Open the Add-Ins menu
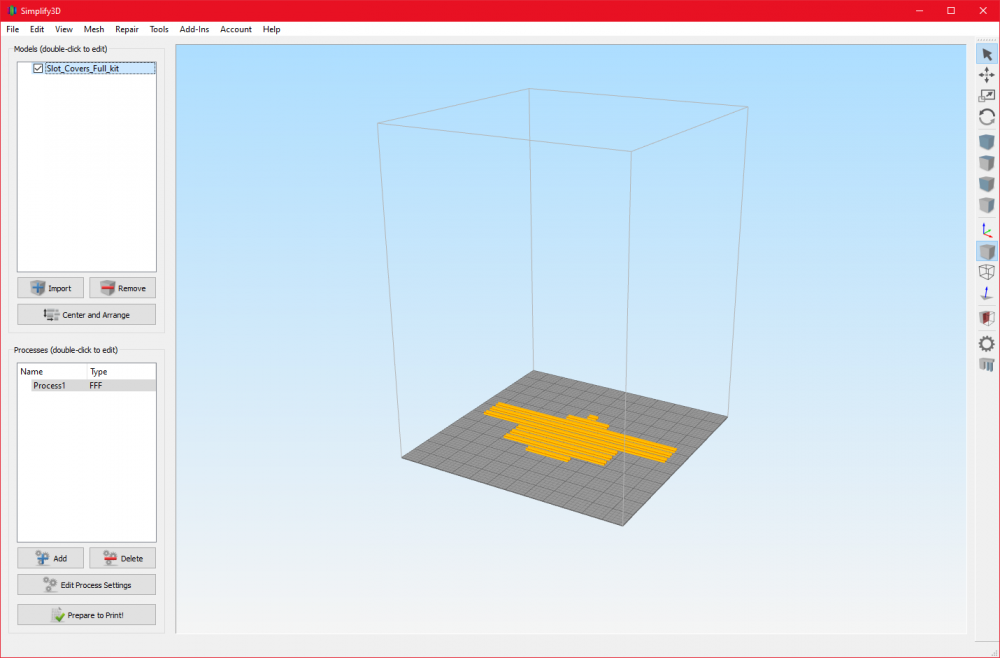Image resolution: width=1000 pixels, height=658 pixels. 194,29
